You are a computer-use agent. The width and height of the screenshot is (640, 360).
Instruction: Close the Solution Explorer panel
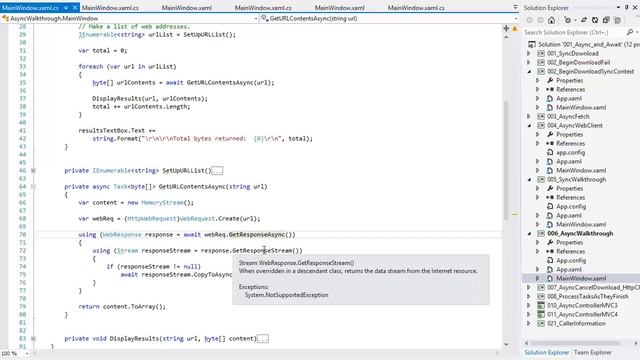tap(636, 7)
